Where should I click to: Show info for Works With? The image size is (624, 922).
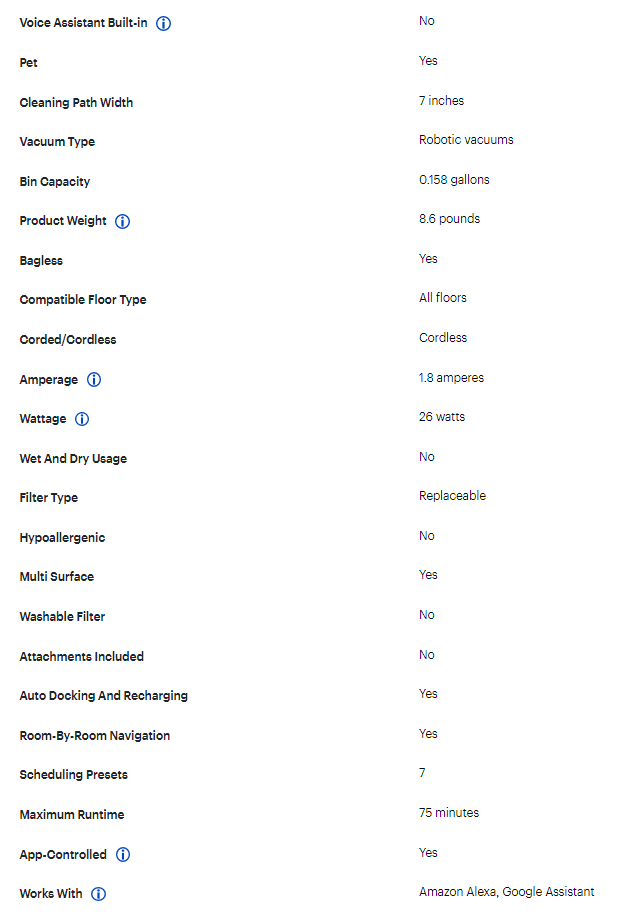click(x=99, y=894)
